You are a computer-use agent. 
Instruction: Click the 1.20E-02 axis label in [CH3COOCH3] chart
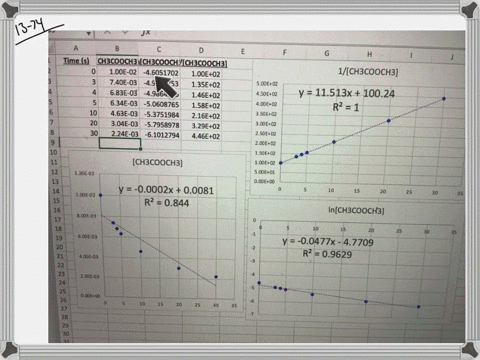[84, 173]
